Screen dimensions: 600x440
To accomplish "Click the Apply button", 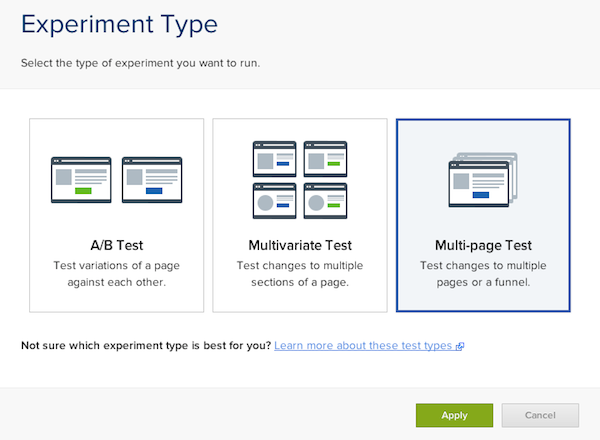I will pyautogui.click(x=455, y=415).
